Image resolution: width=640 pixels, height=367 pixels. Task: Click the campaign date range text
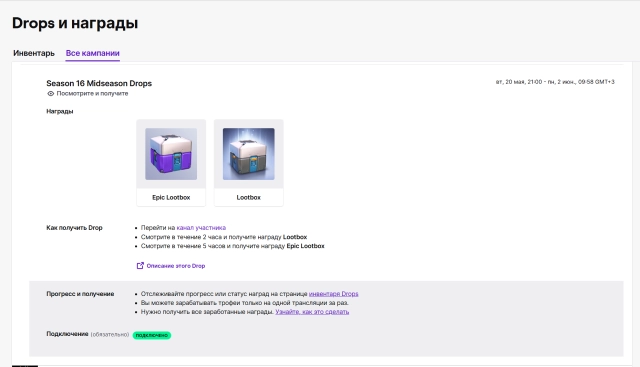click(x=555, y=82)
